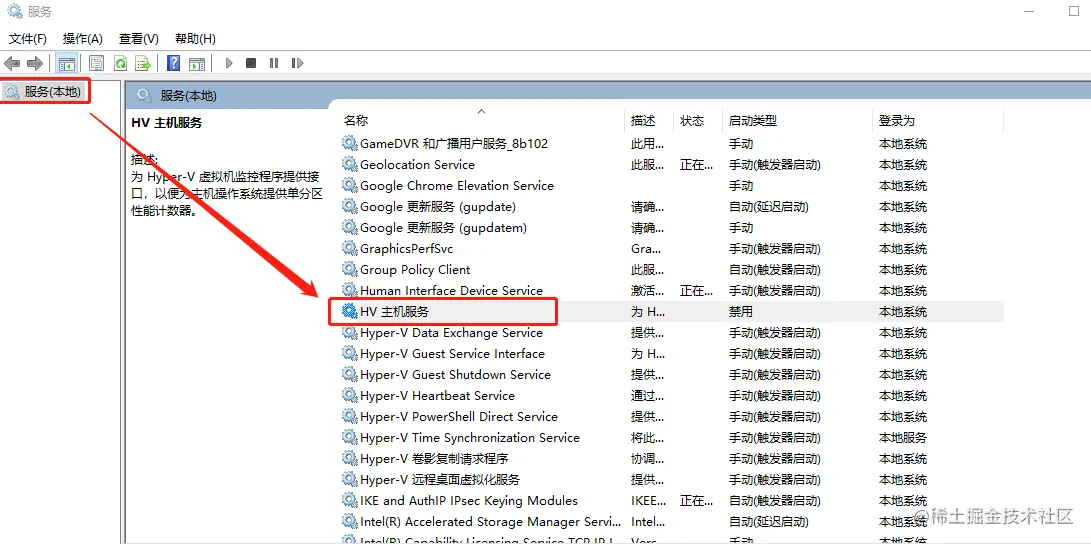1091x544 pixels.
Task: Click gear icon of GraphicsPerfSvc row
Action: coord(349,248)
